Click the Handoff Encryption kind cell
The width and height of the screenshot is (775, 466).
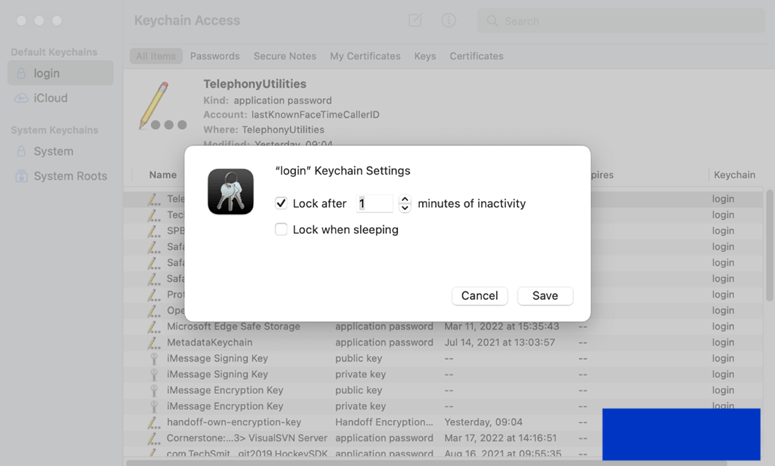coord(384,422)
